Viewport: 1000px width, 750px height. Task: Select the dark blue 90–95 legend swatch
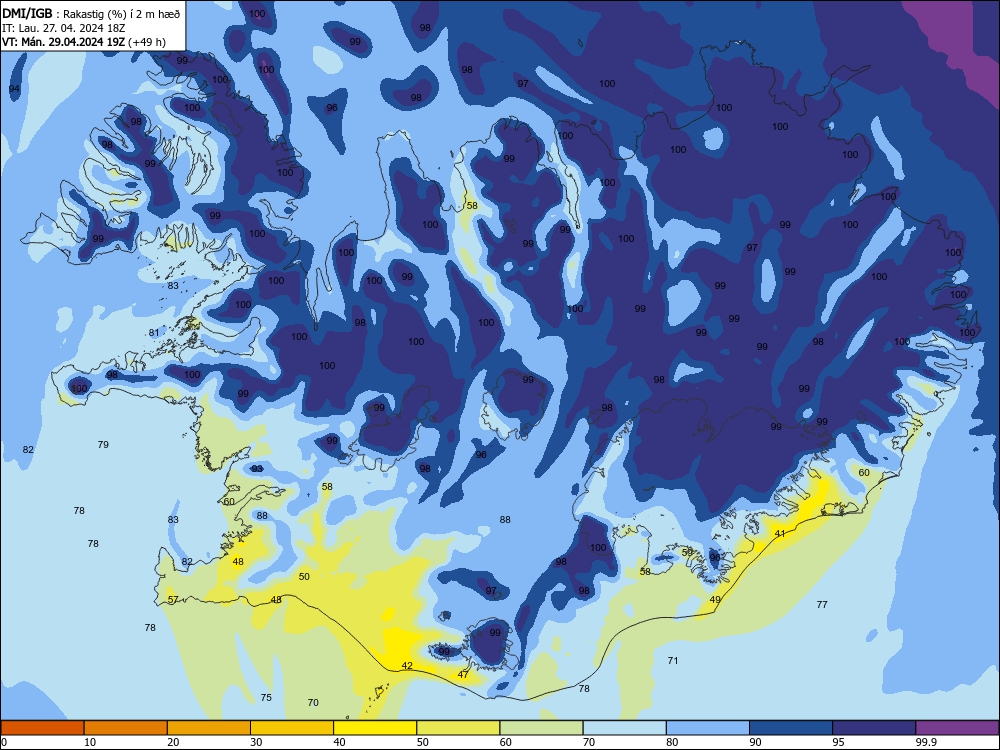point(791,728)
